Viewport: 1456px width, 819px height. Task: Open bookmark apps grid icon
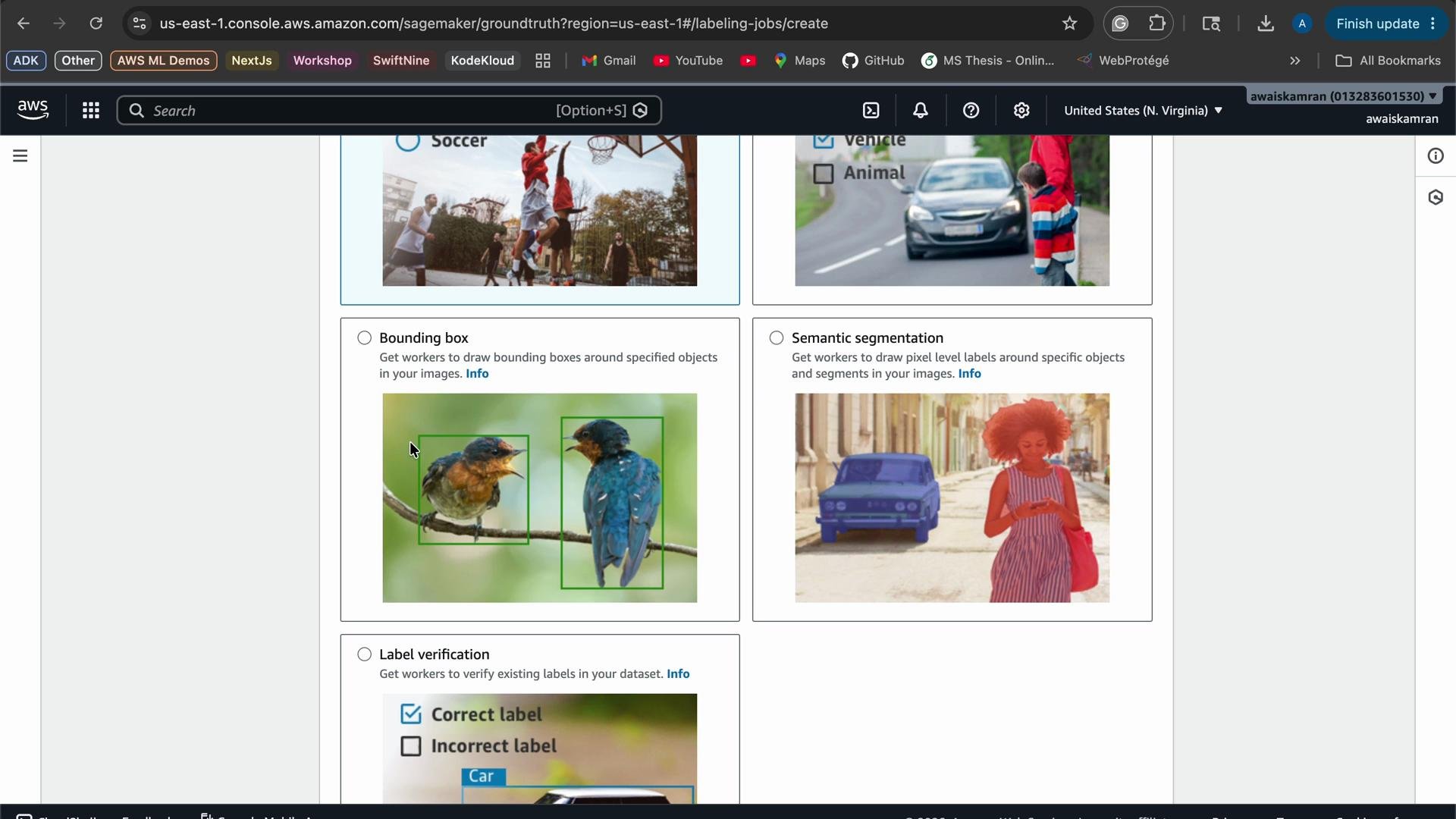coord(543,61)
